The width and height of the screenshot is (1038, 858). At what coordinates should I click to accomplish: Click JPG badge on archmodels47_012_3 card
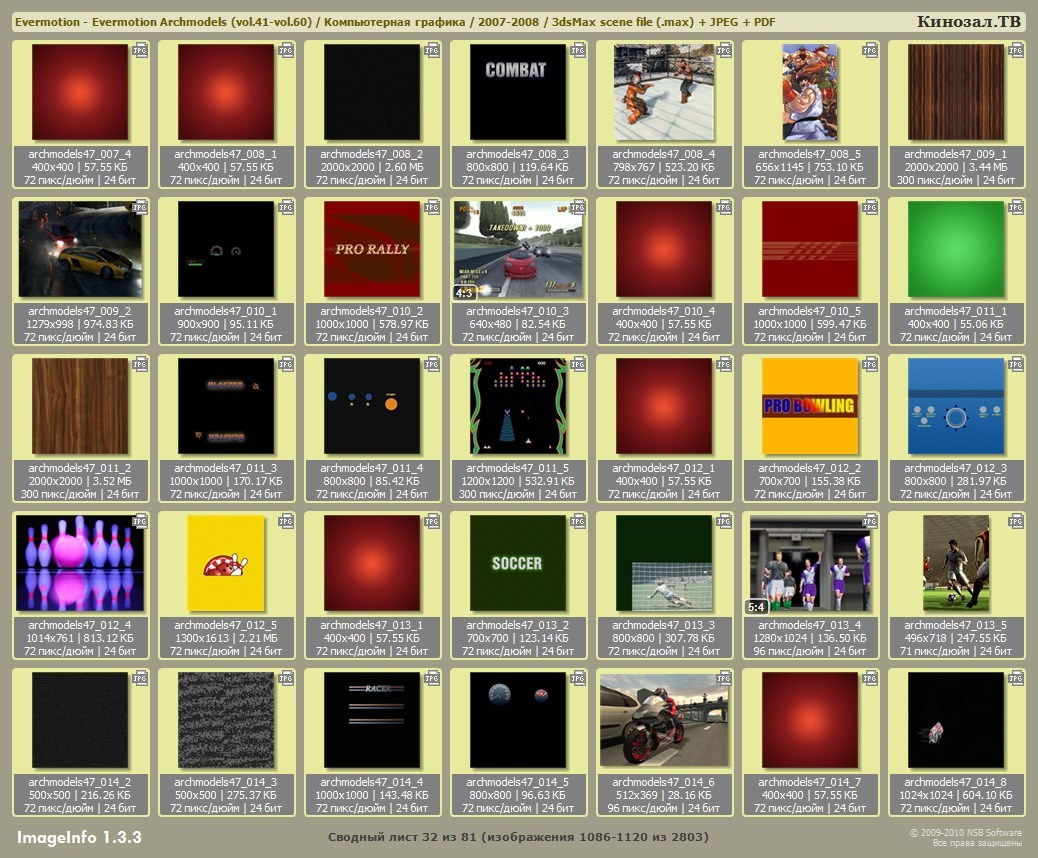[1016, 364]
